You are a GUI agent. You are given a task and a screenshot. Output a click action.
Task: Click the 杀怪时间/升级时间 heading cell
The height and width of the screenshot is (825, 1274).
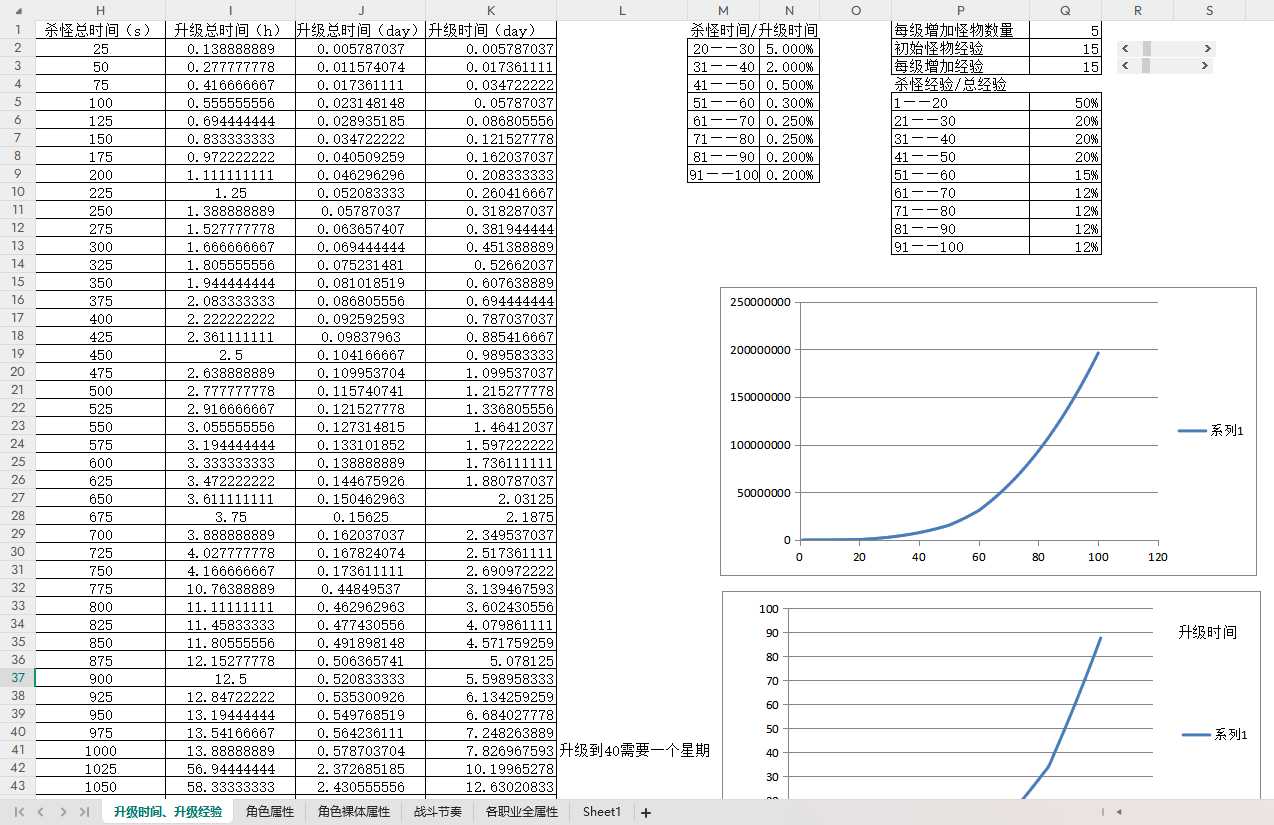click(x=754, y=30)
